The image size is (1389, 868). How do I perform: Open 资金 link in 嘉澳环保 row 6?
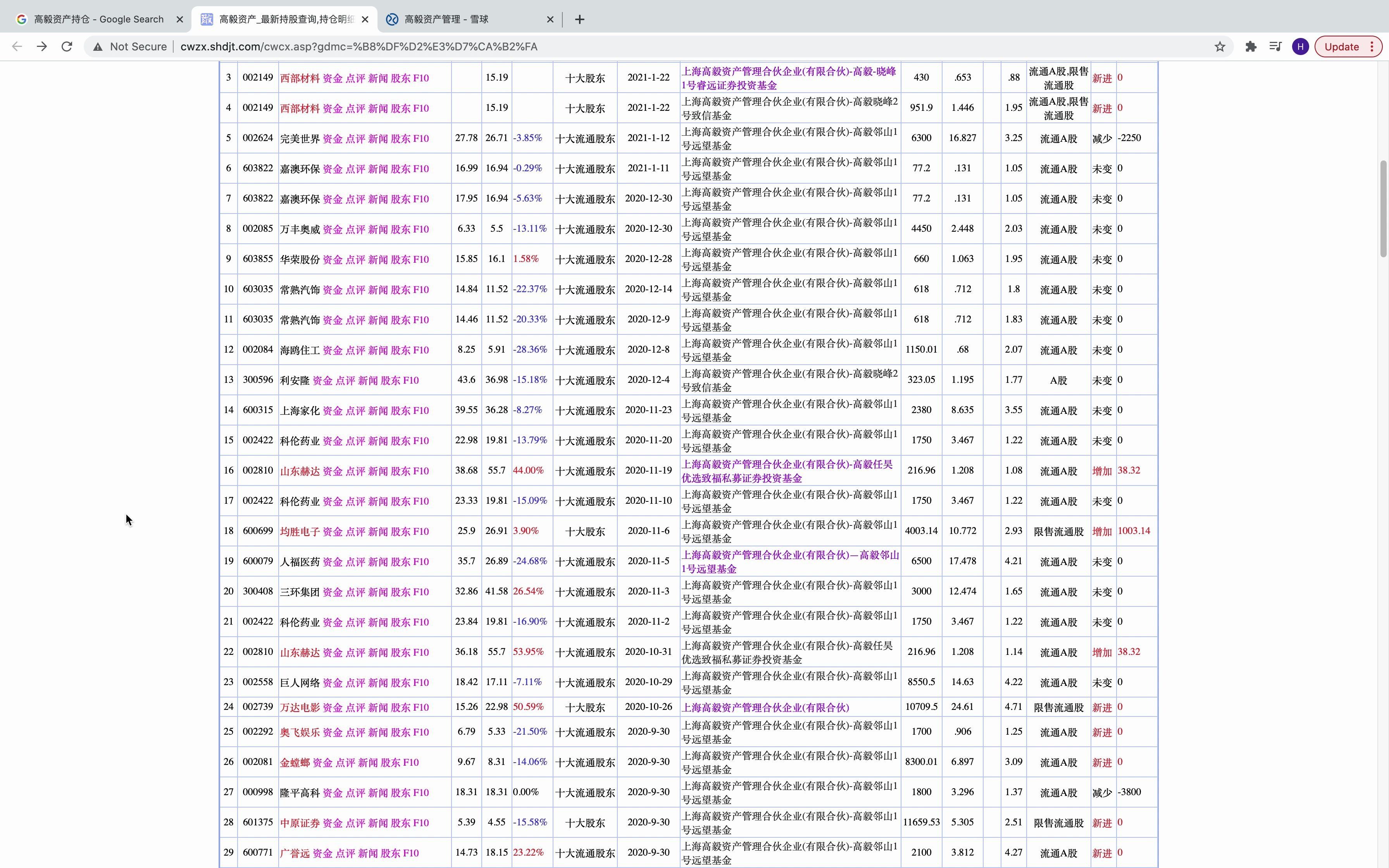click(332, 169)
